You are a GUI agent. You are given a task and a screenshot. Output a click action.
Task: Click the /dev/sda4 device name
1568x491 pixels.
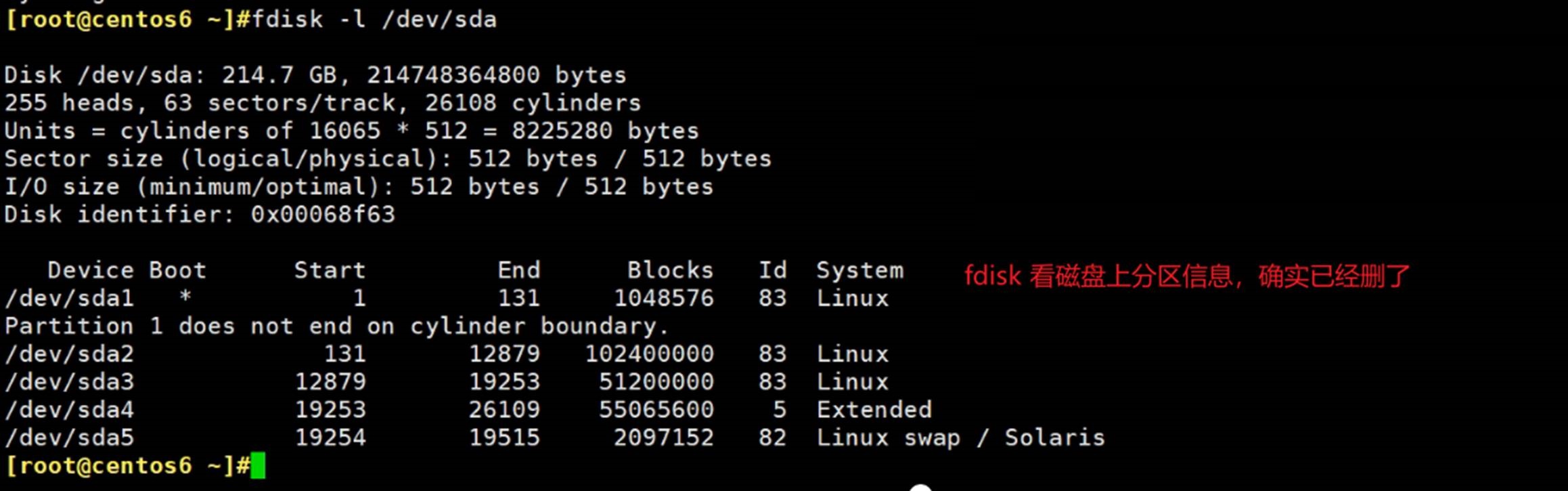[69, 410]
